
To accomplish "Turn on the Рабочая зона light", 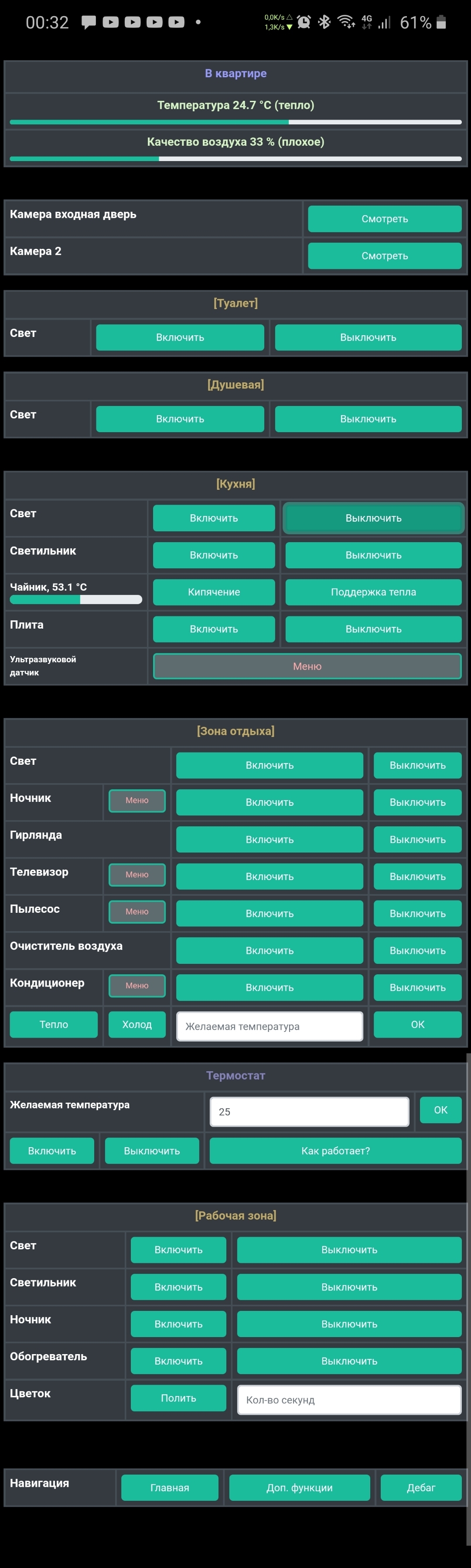I will 179,1250.
